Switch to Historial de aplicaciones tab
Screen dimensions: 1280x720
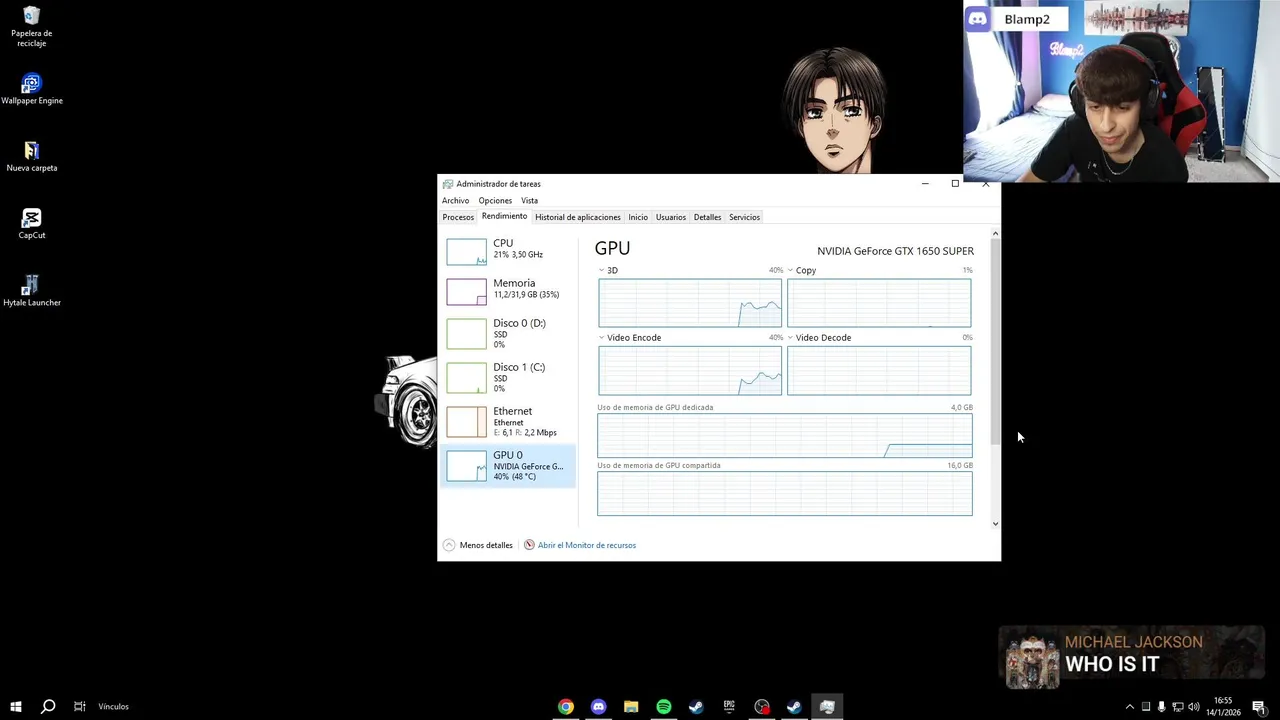pyautogui.click(x=577, y=217)
